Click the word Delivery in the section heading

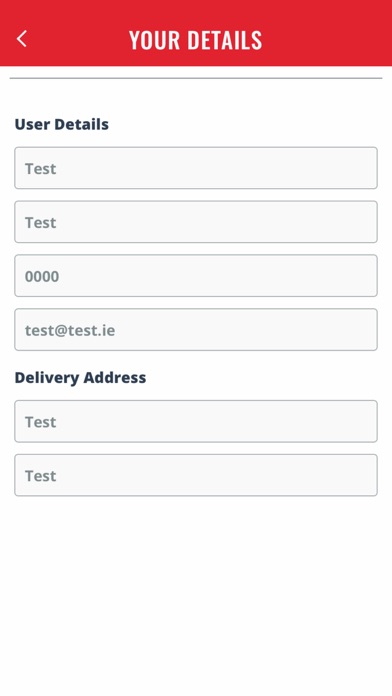47,378
